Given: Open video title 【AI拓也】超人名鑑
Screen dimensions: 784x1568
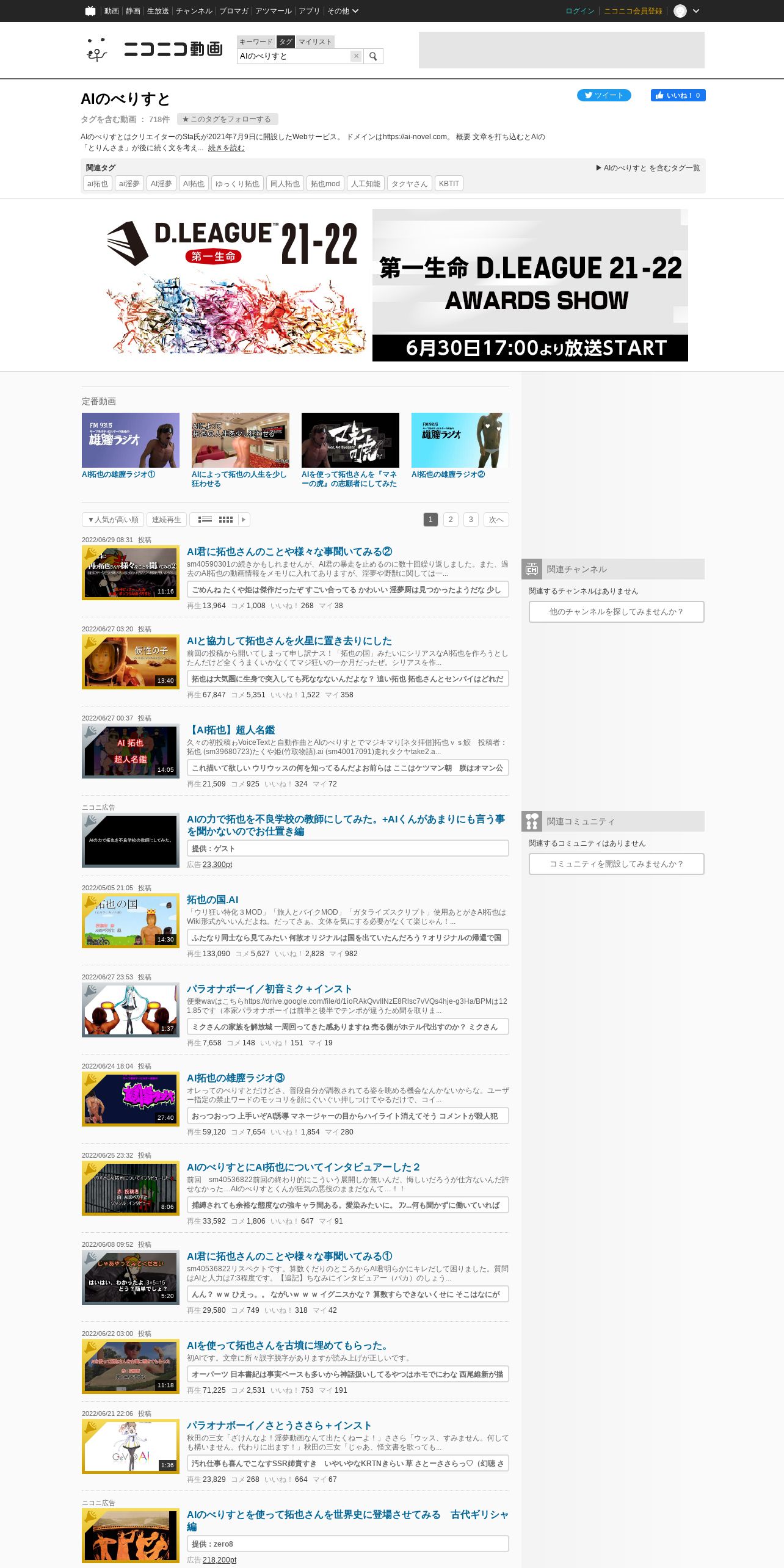Looking at the screenshot, I should pos(231,730).
